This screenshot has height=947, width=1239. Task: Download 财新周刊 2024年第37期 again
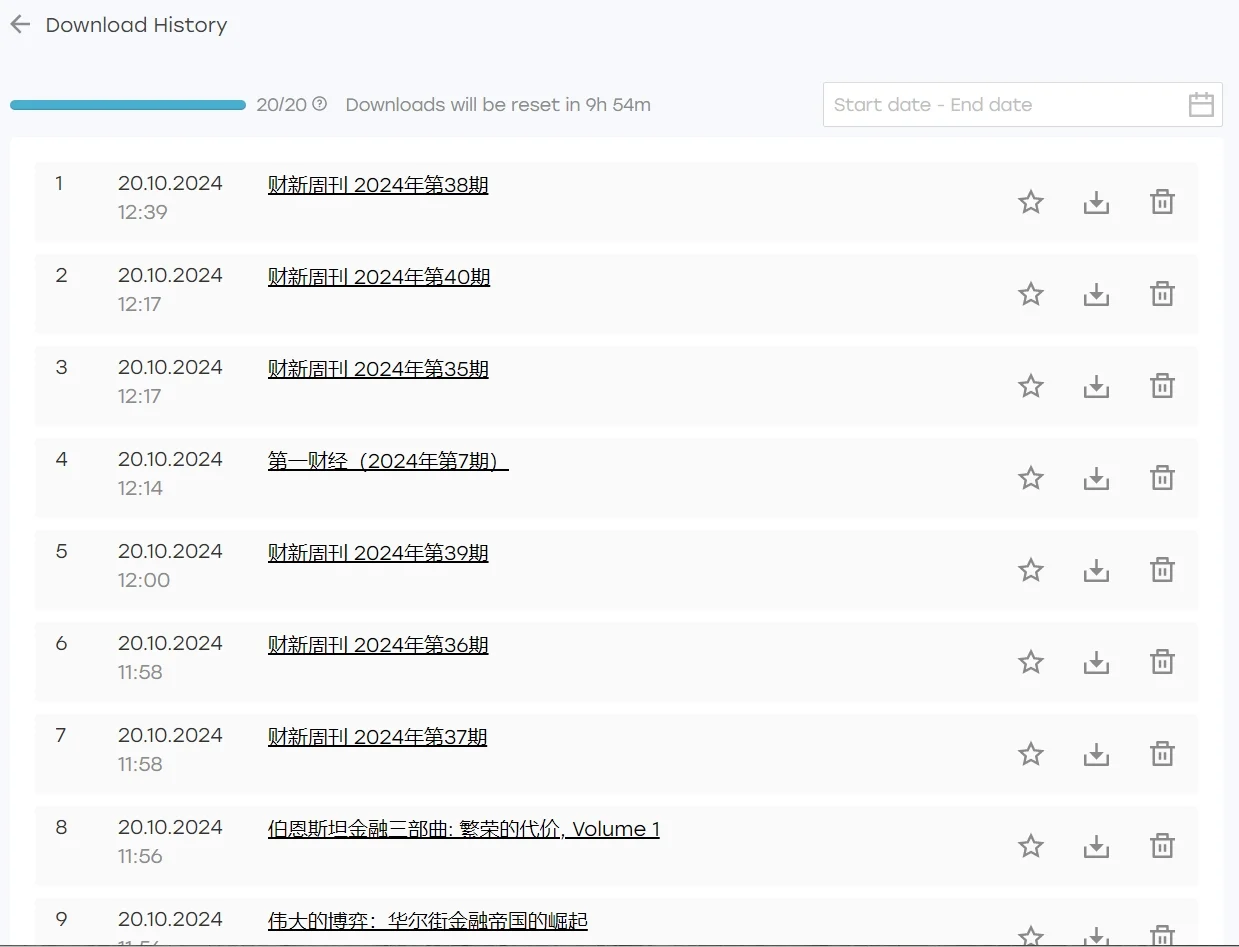click(x=1097, y=754)
